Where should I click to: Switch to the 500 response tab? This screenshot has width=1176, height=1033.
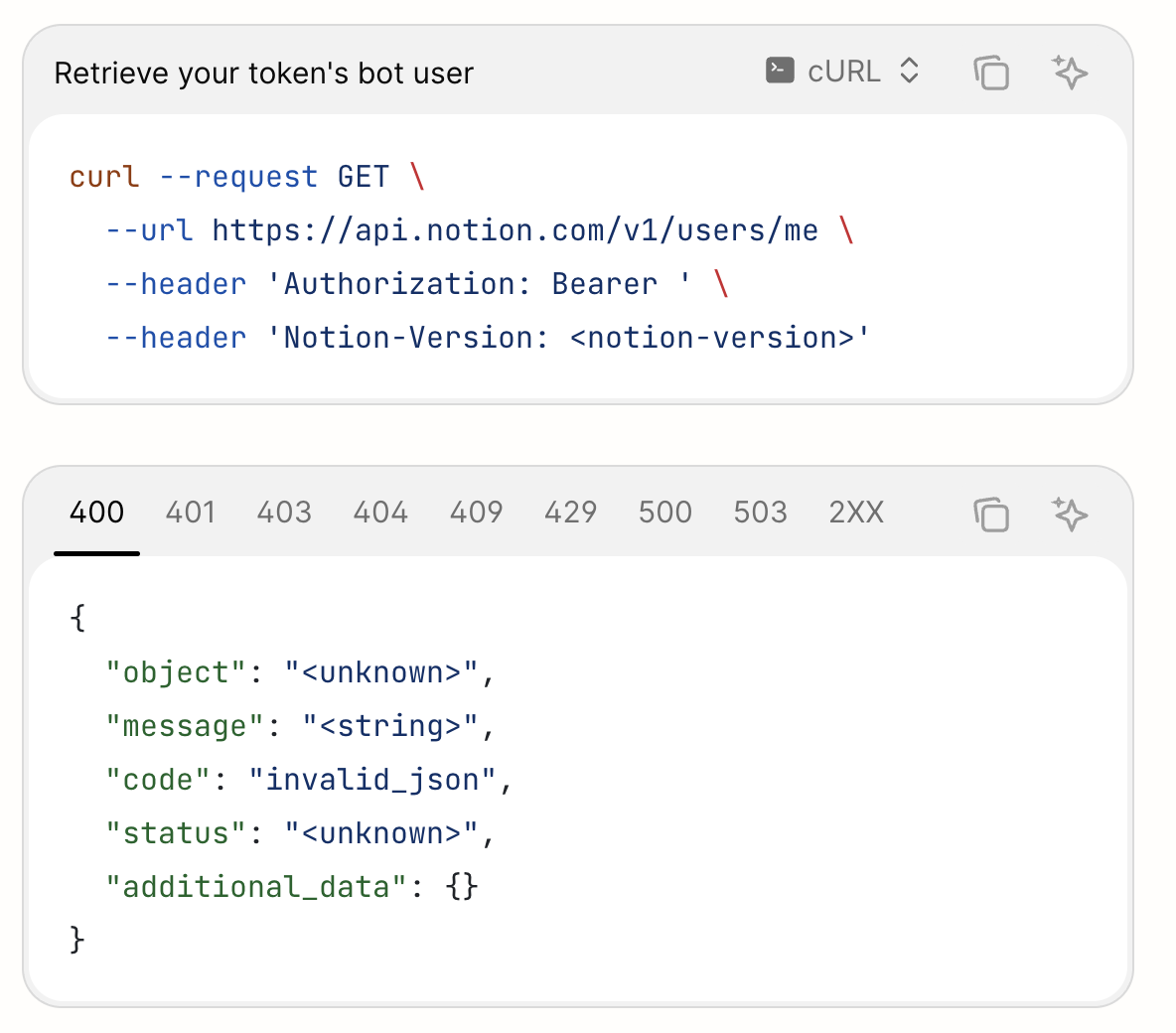tap(664, 513)
